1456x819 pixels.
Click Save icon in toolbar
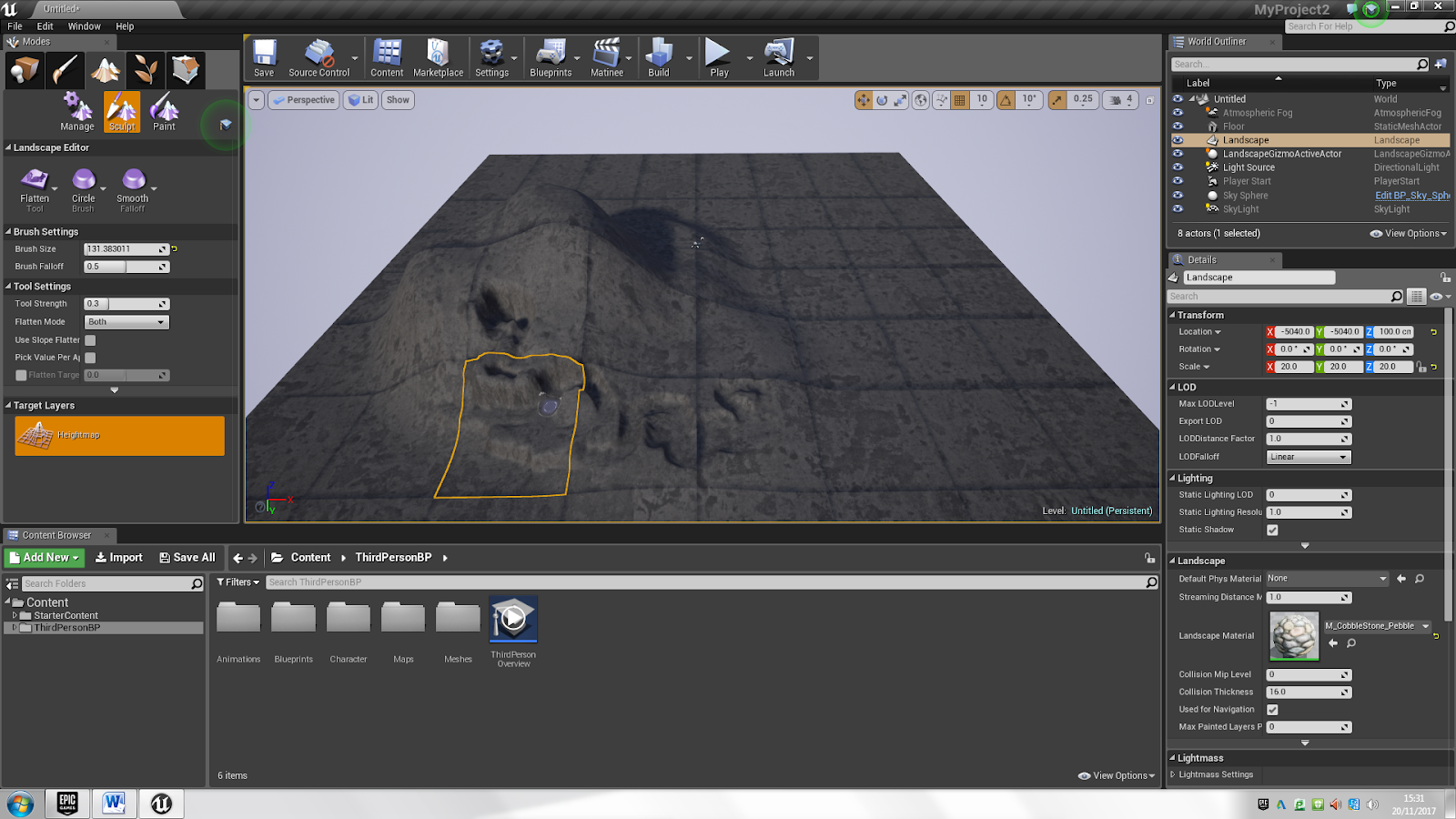[264, 58]
